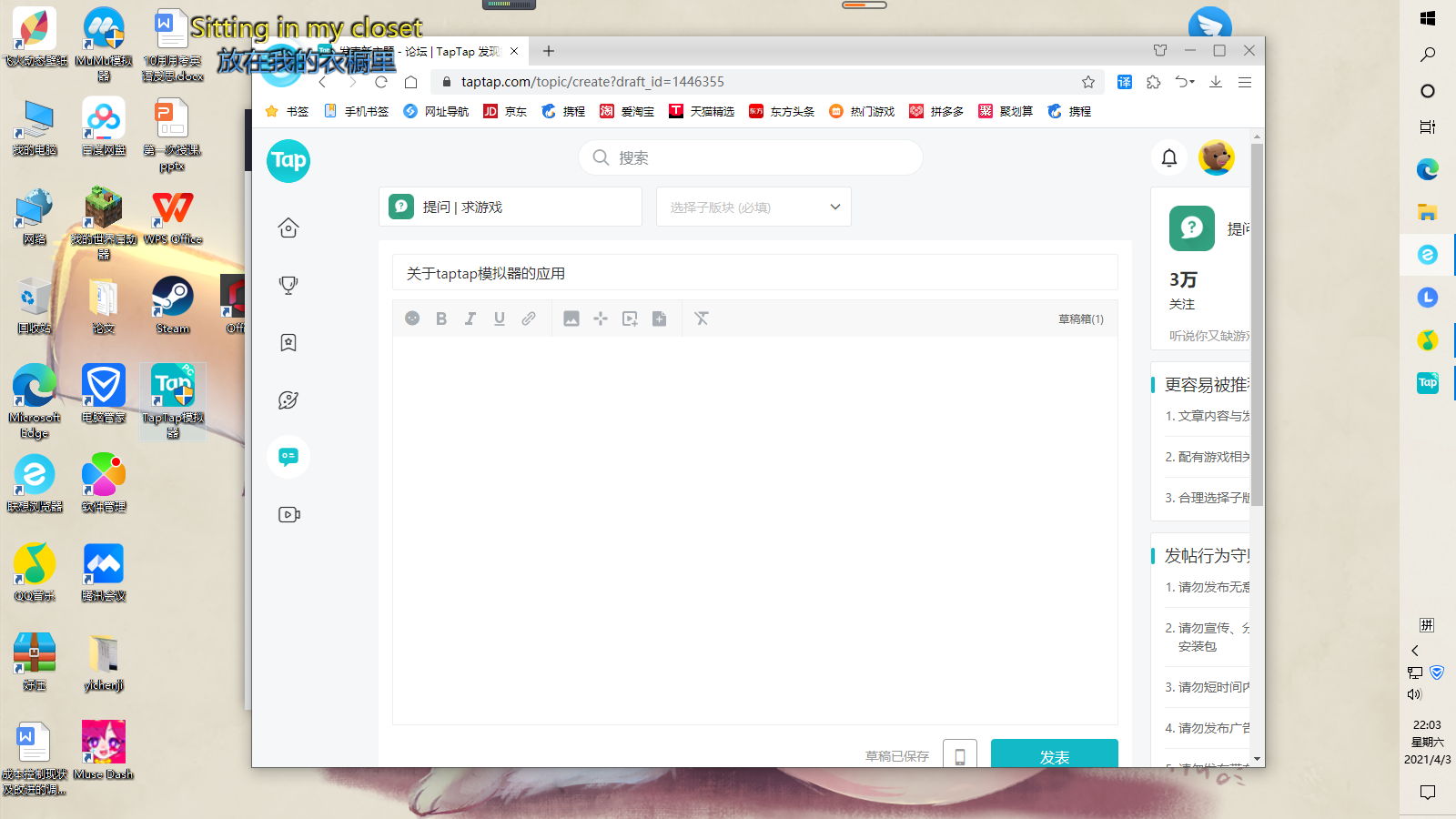
Task: Open the 爱淘宝 bookmark
Action: point(627,111)
